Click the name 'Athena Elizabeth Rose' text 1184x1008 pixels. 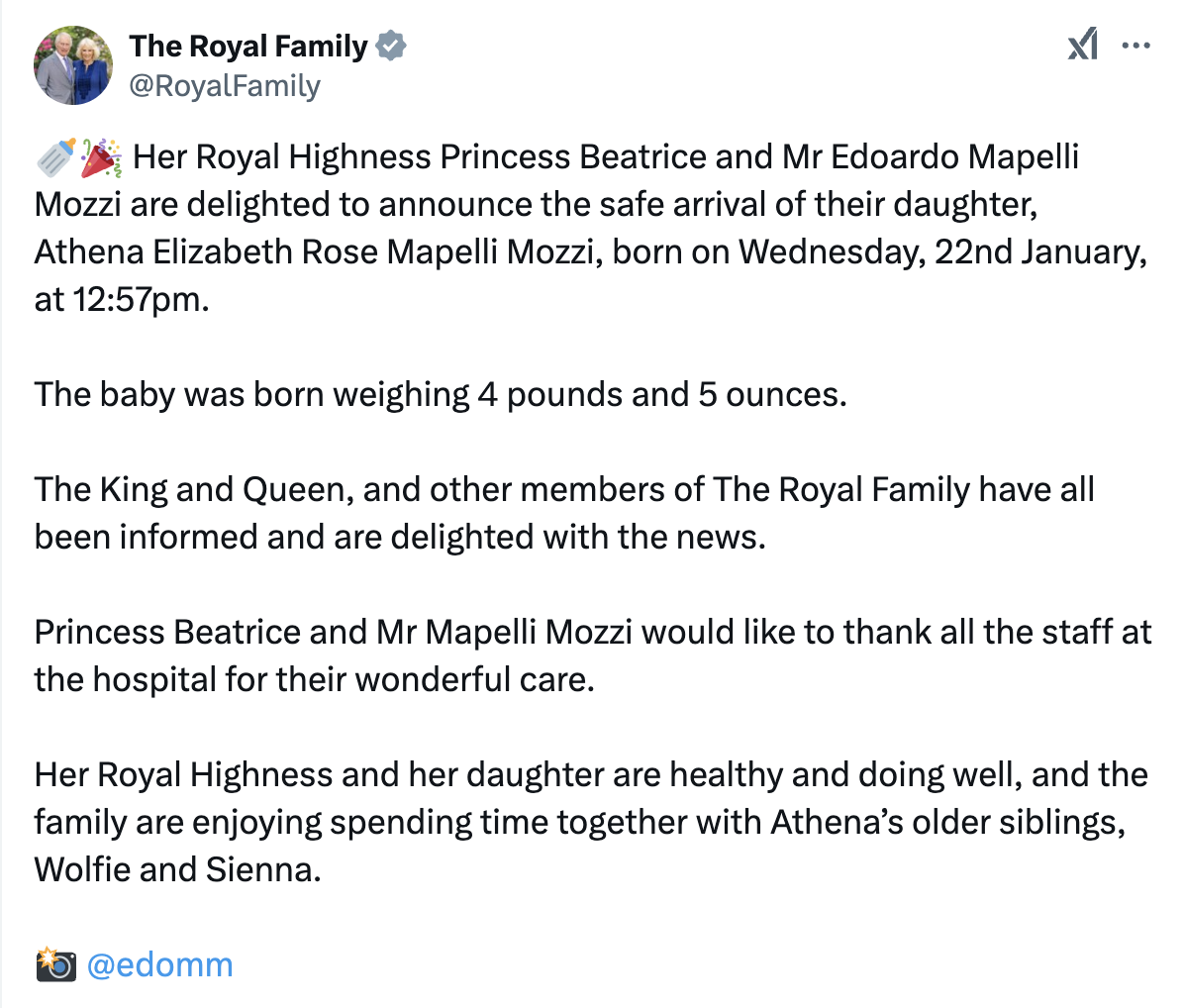[206, 252]
